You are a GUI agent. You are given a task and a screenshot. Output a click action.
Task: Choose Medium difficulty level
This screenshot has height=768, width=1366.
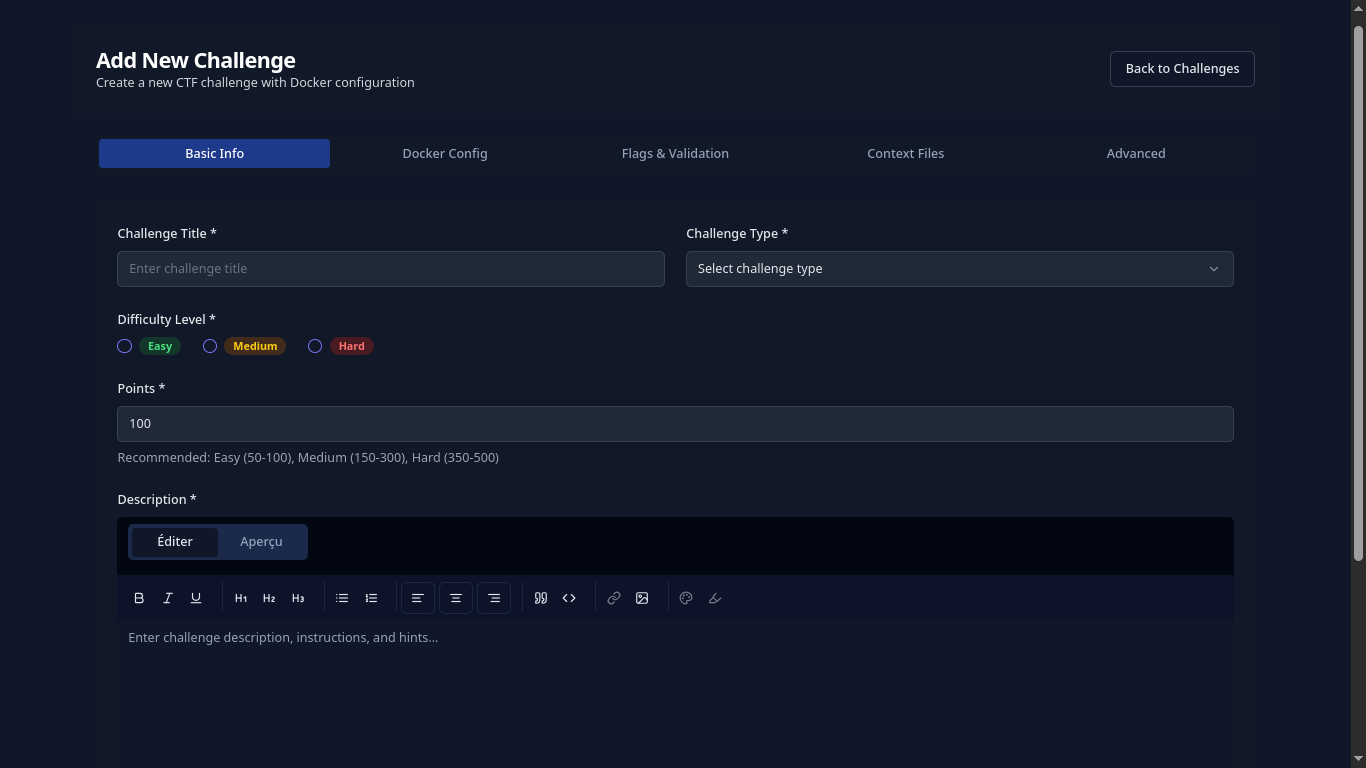pos(210,346)
